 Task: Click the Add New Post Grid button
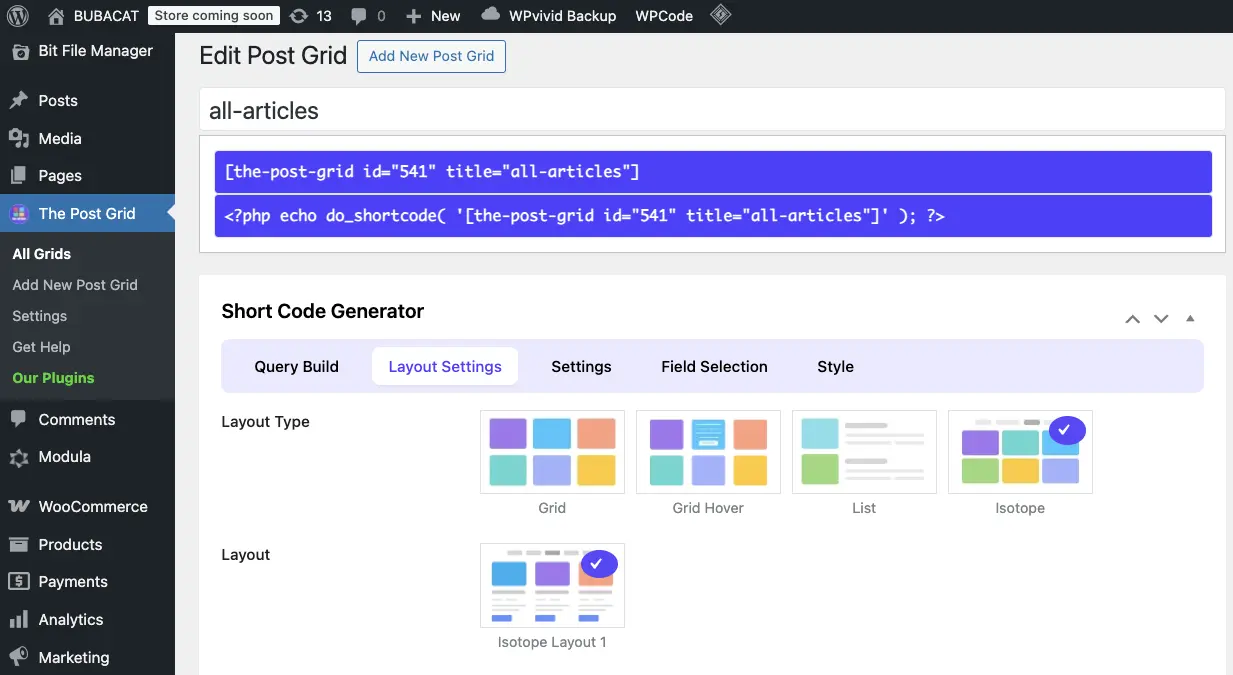(x=431, y=56)
